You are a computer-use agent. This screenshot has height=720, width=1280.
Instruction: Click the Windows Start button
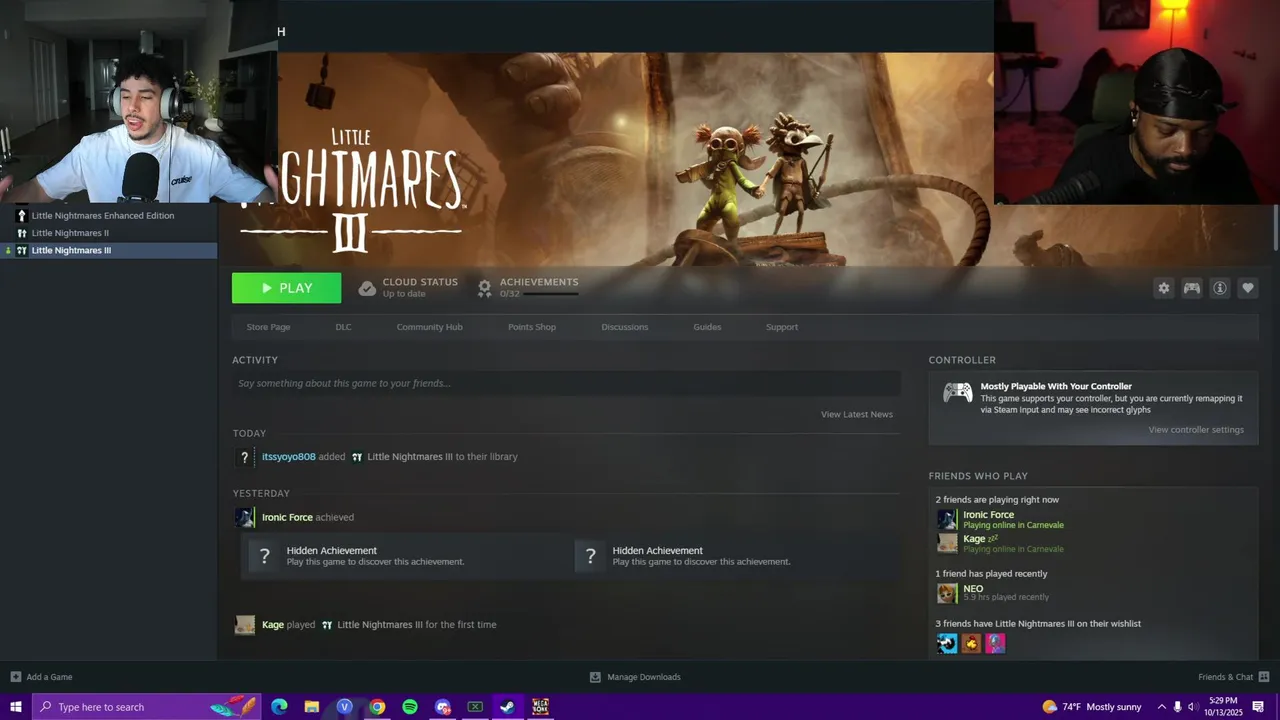tap(16, 707)
